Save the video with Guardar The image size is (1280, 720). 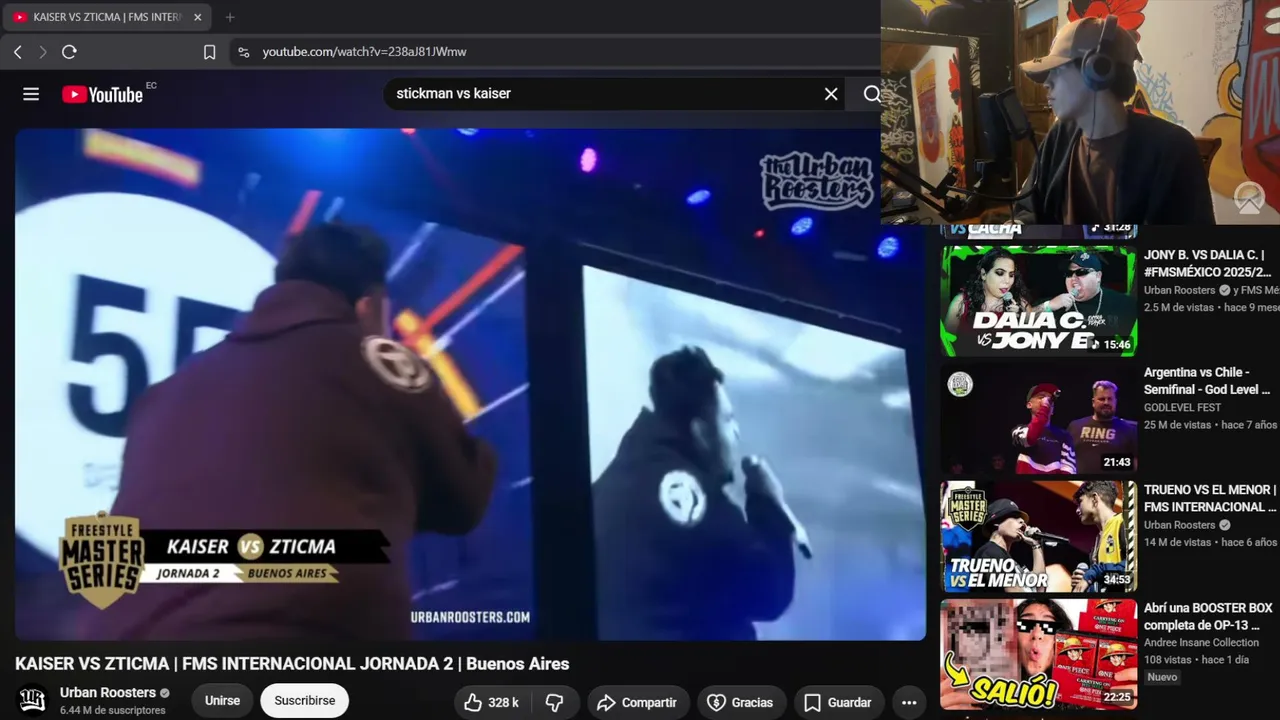pyautogui.click(x=838, y=702)
